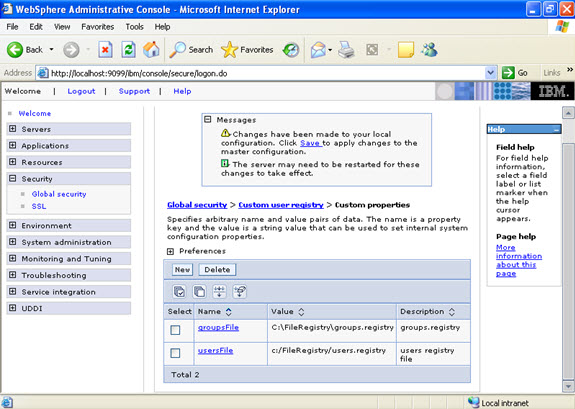
Task: Sort by the Description column arrows
Action: 452,312
